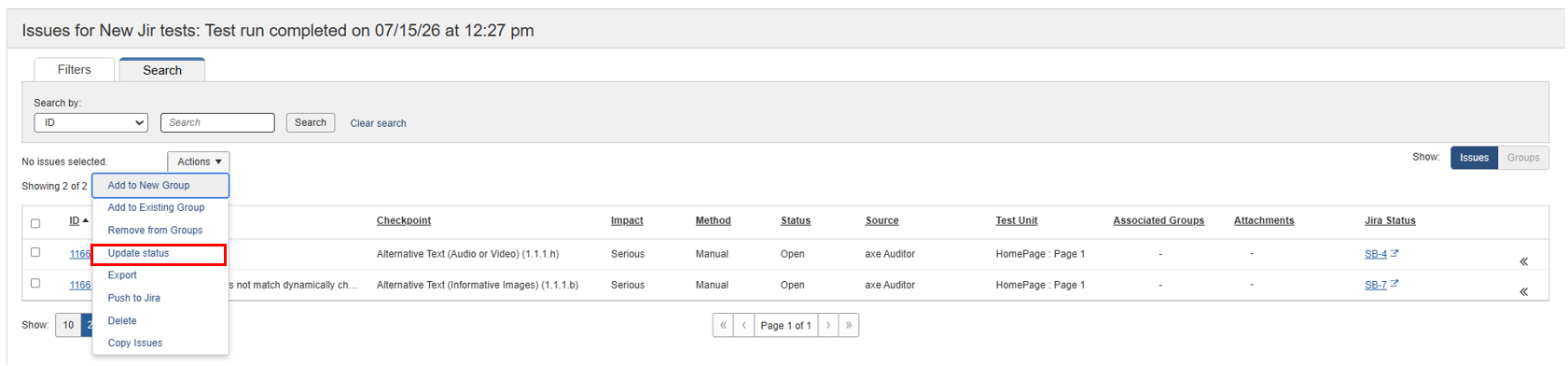
Task: Click the Search button
Action: click(311, 122)
